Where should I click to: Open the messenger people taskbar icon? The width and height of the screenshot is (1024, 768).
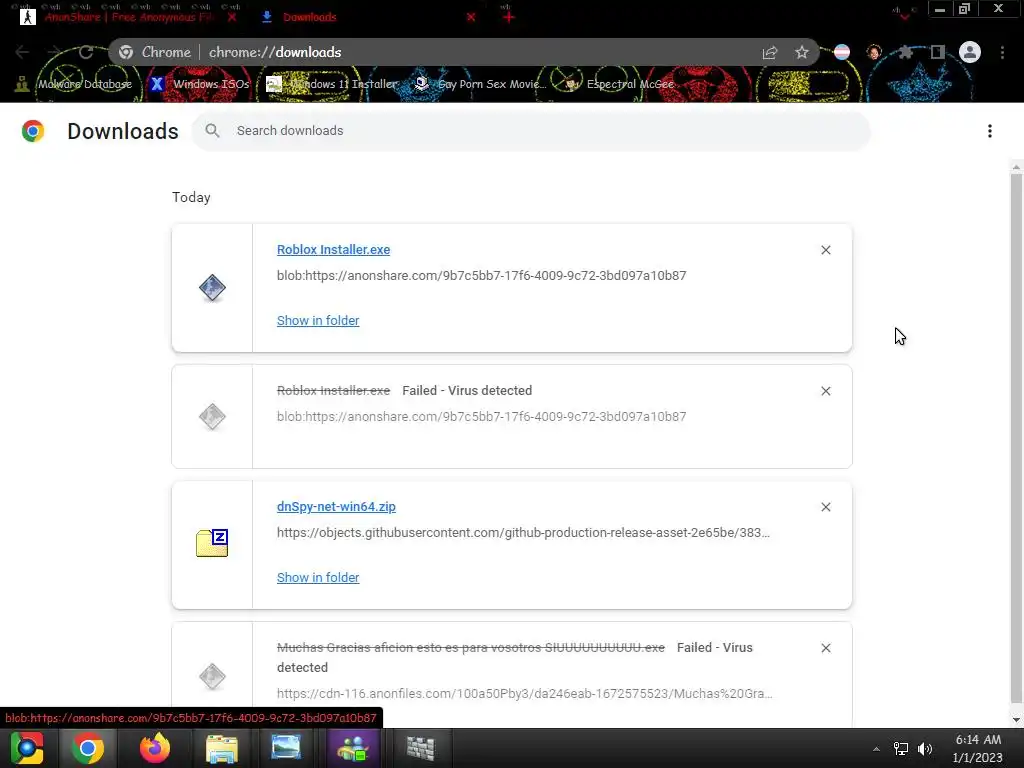[x=353, y=748]
